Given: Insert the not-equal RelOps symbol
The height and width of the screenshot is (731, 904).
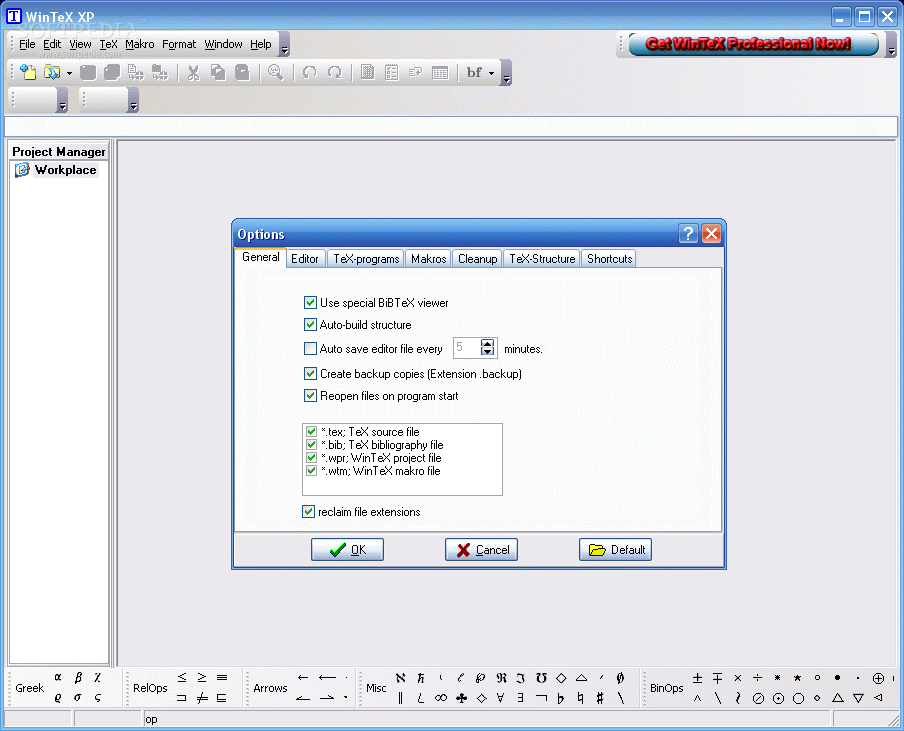Looking at the screenshot, I should click(202, 698).
